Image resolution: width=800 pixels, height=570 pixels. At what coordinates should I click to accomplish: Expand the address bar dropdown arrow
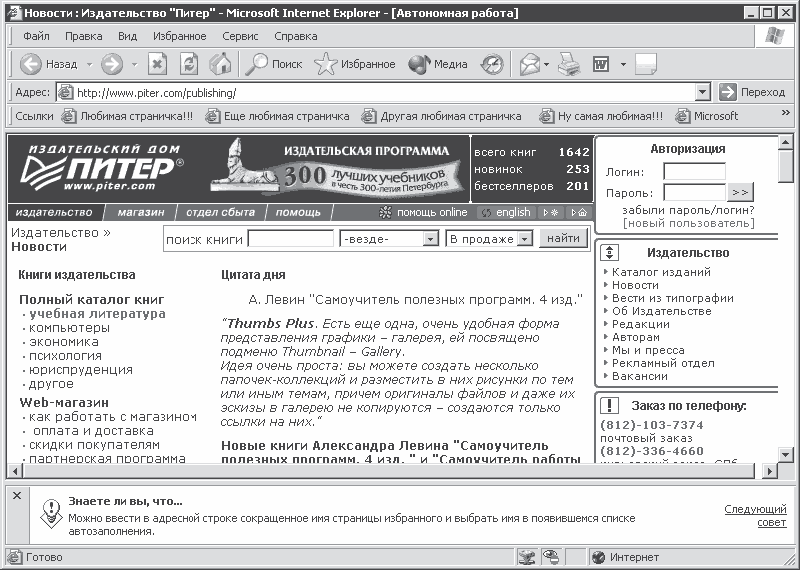(x=703, y=92)
